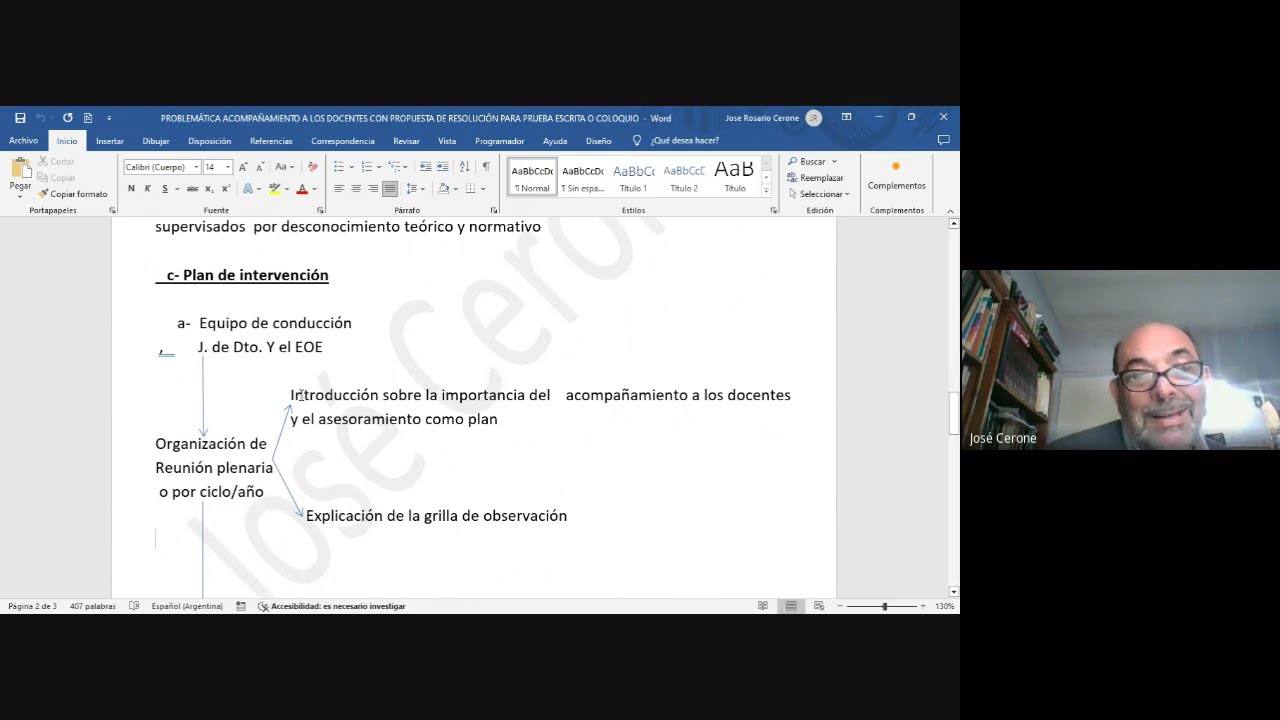1280x720 pixels.
Task: Decrease paragraph indent
Action: [x=426, y=167]
